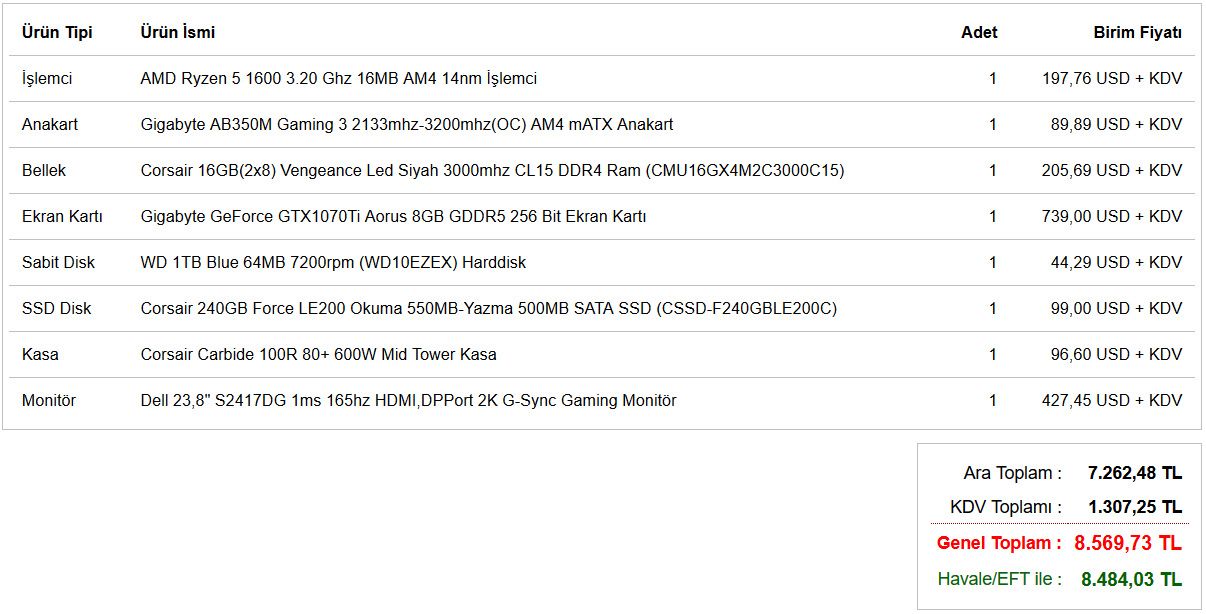Click the green Havale/EFT ile label

coord(1000,578)
